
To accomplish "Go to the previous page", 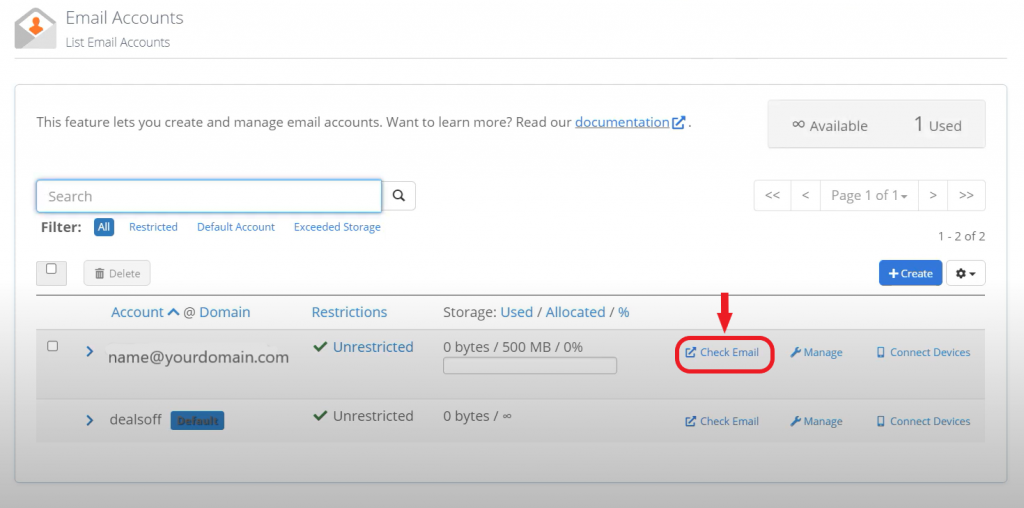I will (805, 195).
